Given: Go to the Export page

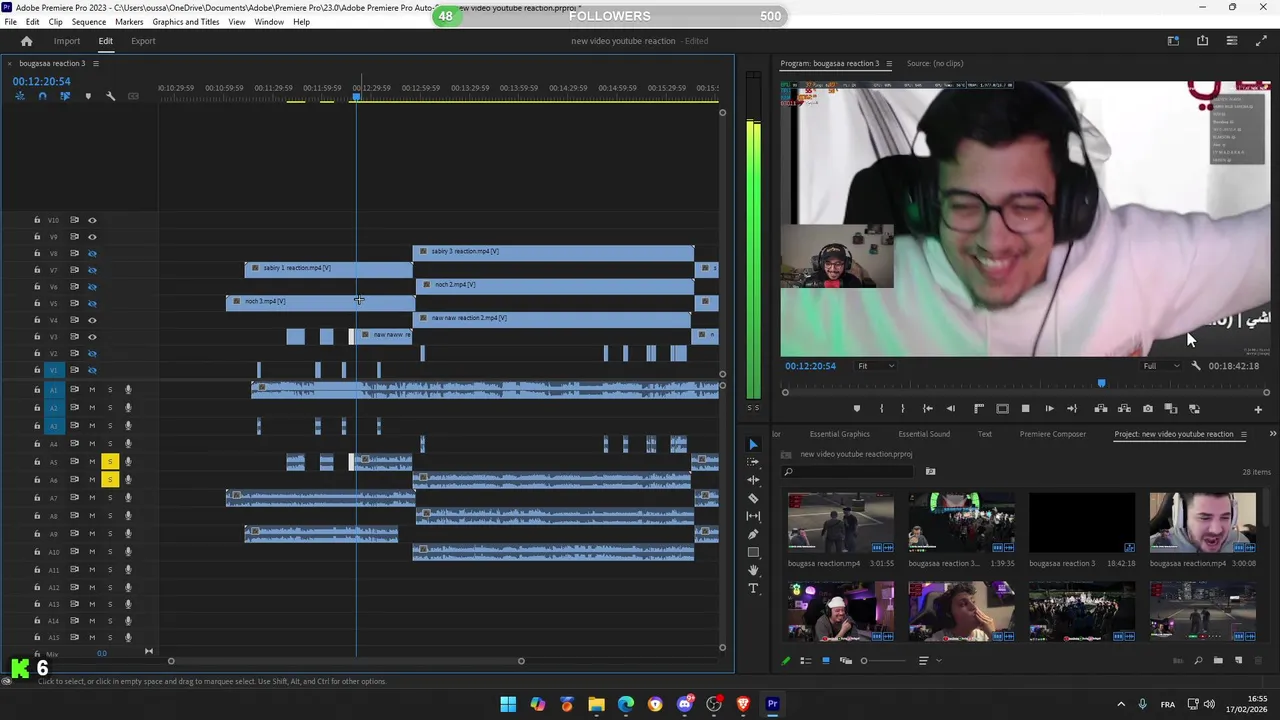Looking at the screenshot, I should point(143,41).
